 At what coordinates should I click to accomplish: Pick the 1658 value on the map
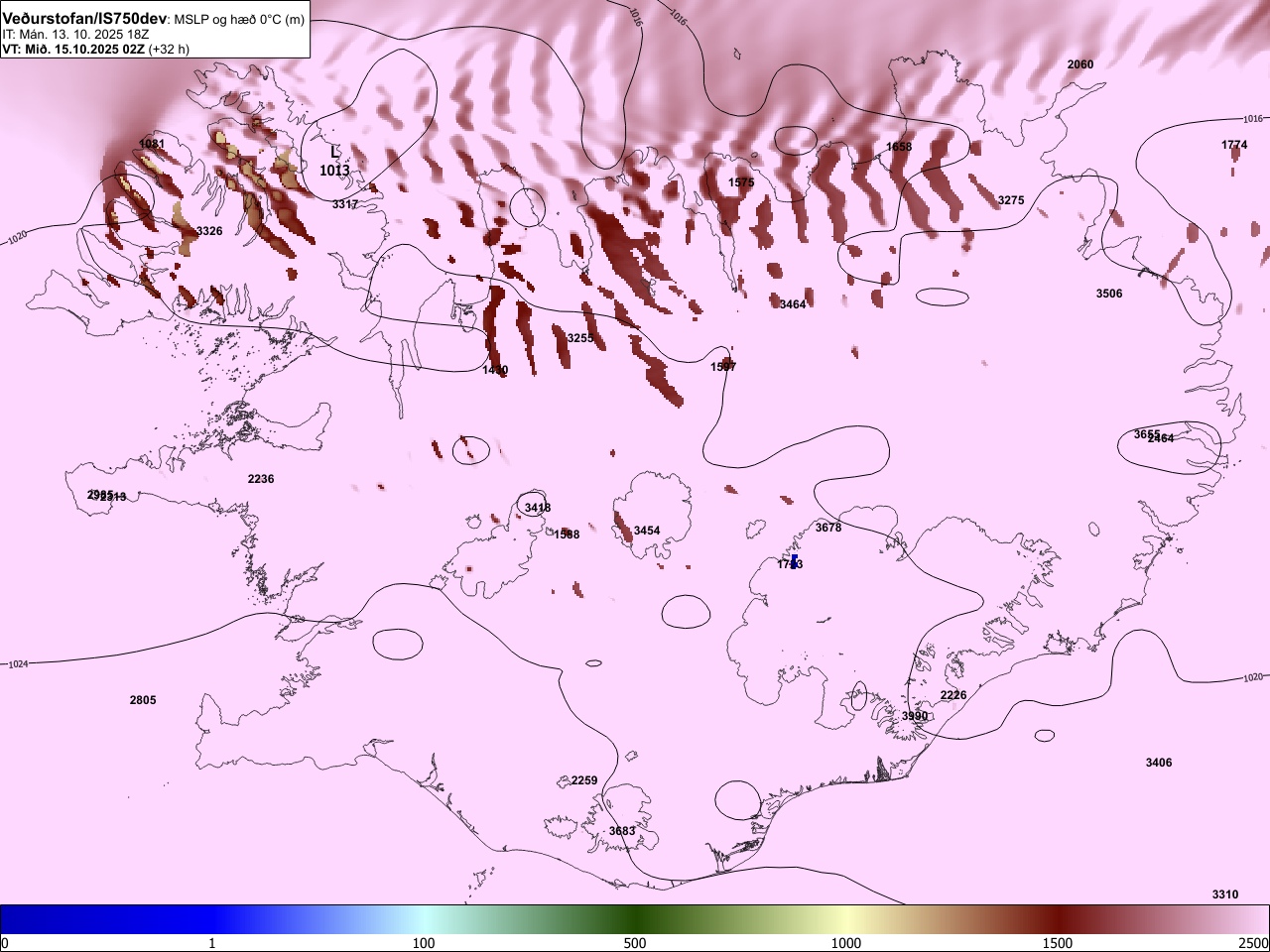click(899, 147)
